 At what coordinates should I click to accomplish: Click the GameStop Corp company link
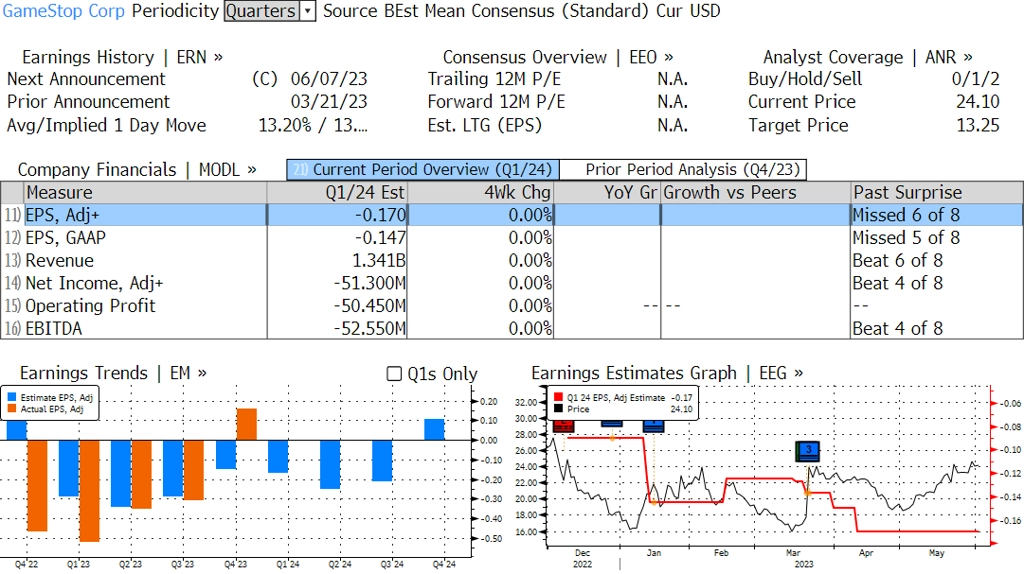click(63, 11)
